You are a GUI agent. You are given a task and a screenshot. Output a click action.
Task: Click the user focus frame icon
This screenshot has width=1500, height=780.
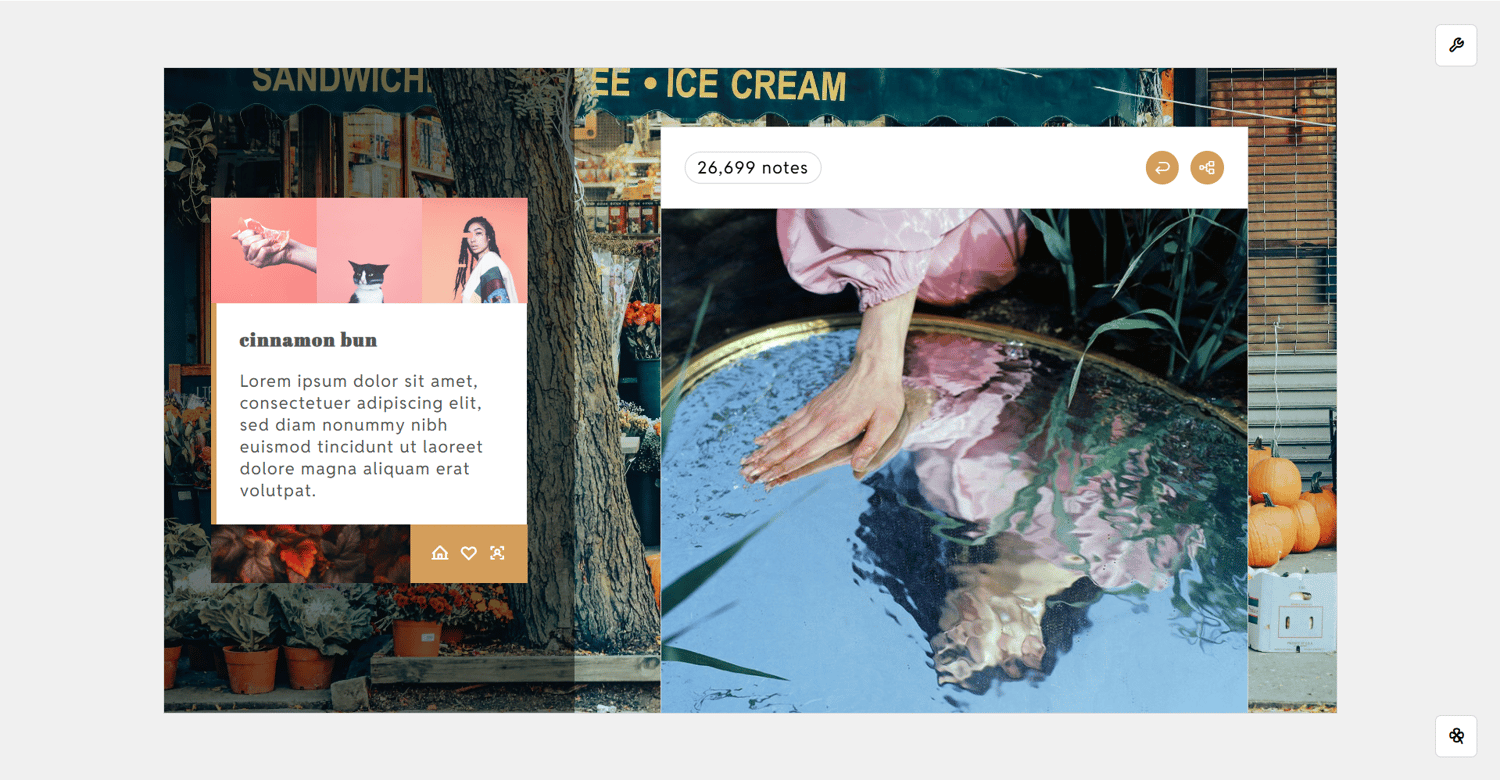coord(497,553)
